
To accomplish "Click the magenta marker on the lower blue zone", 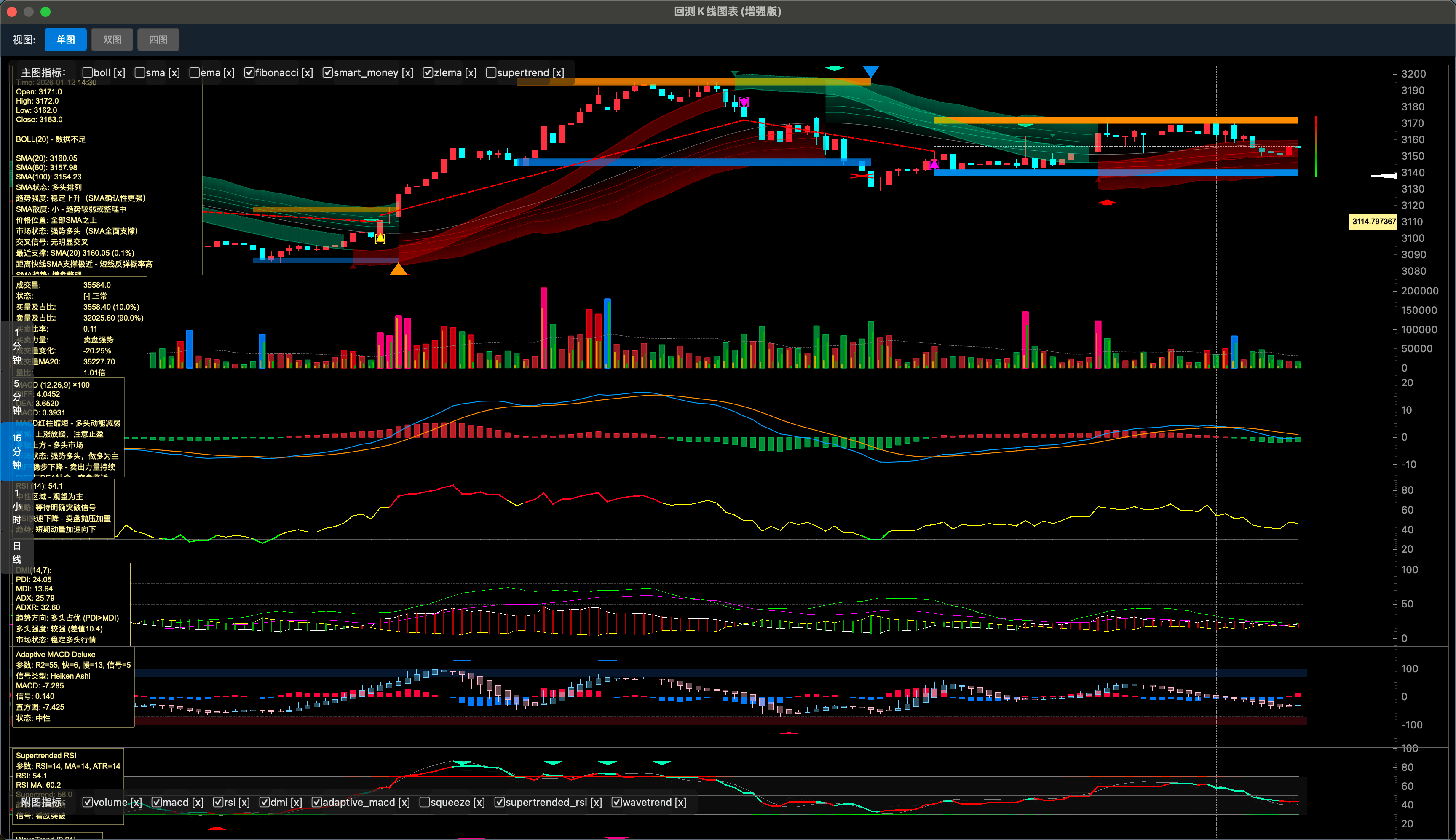I will [934, 164].
